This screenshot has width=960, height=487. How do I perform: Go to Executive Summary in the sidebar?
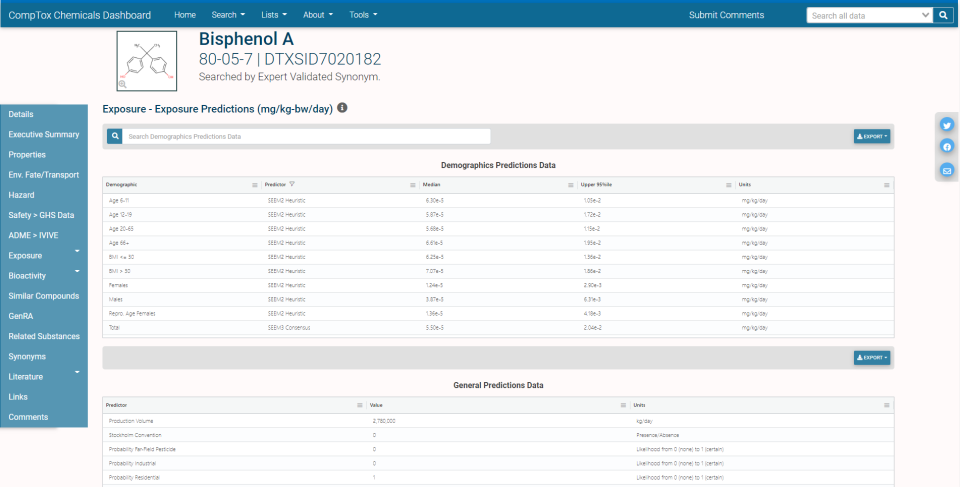click(44, 135)
